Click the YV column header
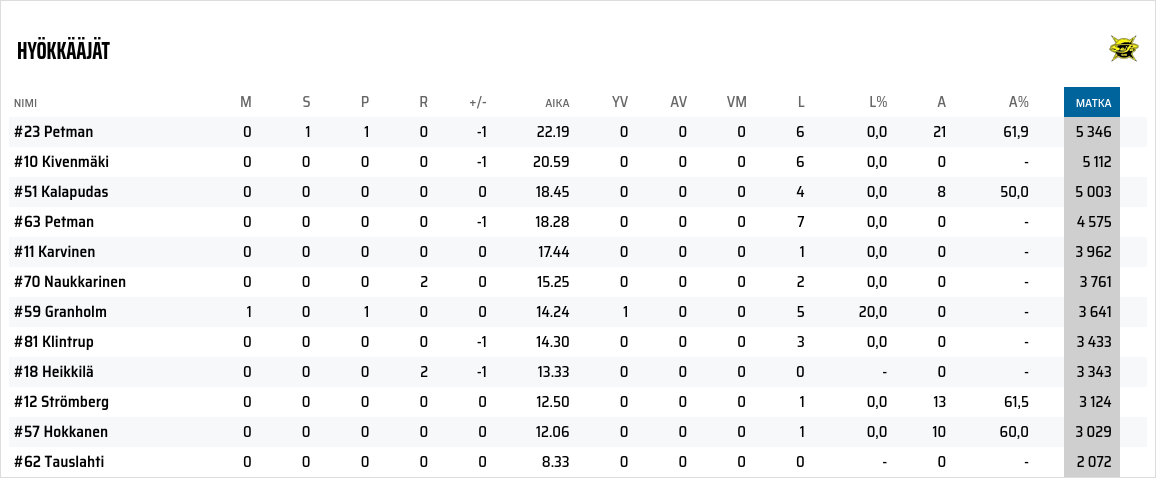Image resolution: width=1156 pixels, height=478 pixels. [620, 102]
